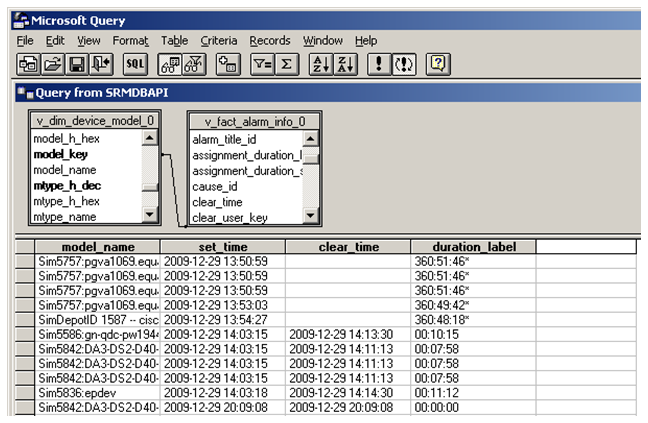
Task: Click the set_time cell 2009-12-29 13:54:27
Action: click(223, 320)
